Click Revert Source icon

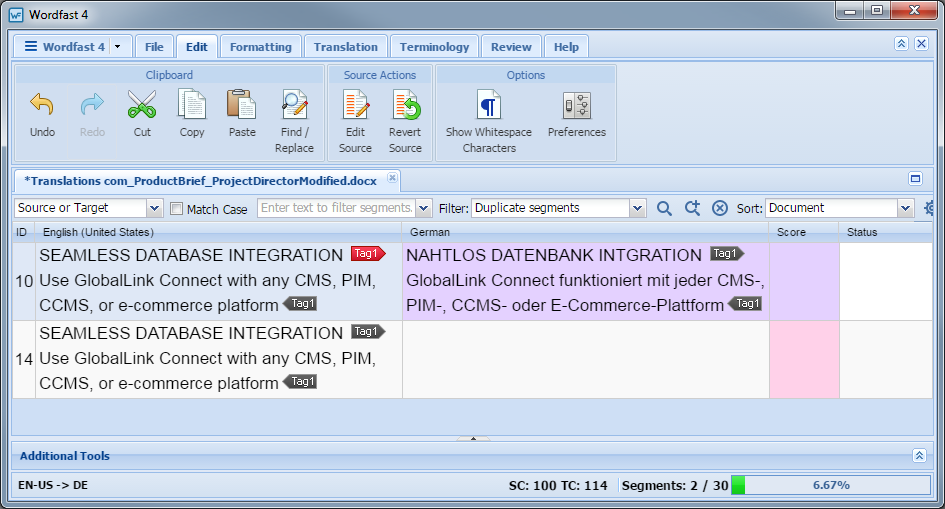coord(406,104)
